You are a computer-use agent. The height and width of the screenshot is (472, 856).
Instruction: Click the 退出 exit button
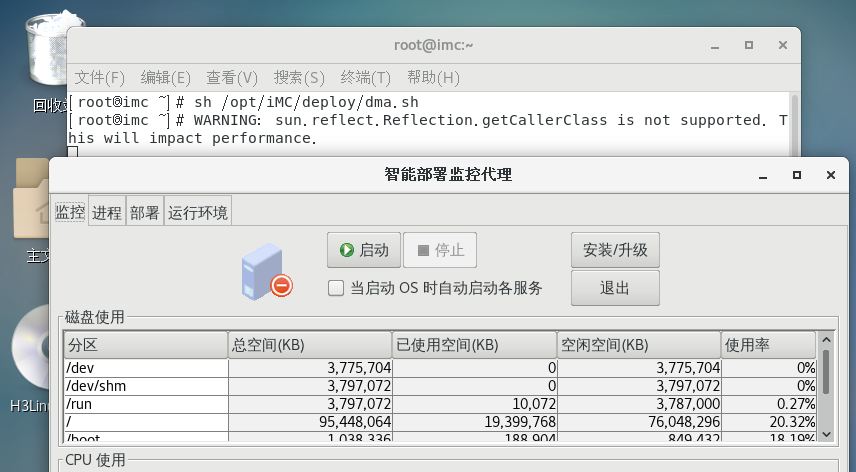(x=615, y=288)
